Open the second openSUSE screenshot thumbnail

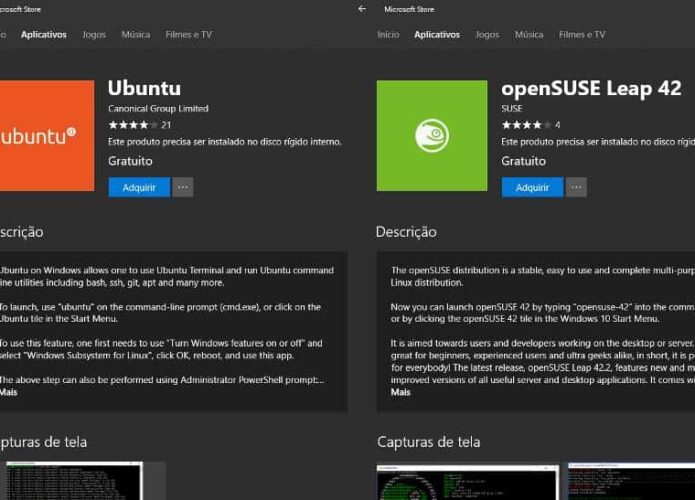(x=632, y=481)
